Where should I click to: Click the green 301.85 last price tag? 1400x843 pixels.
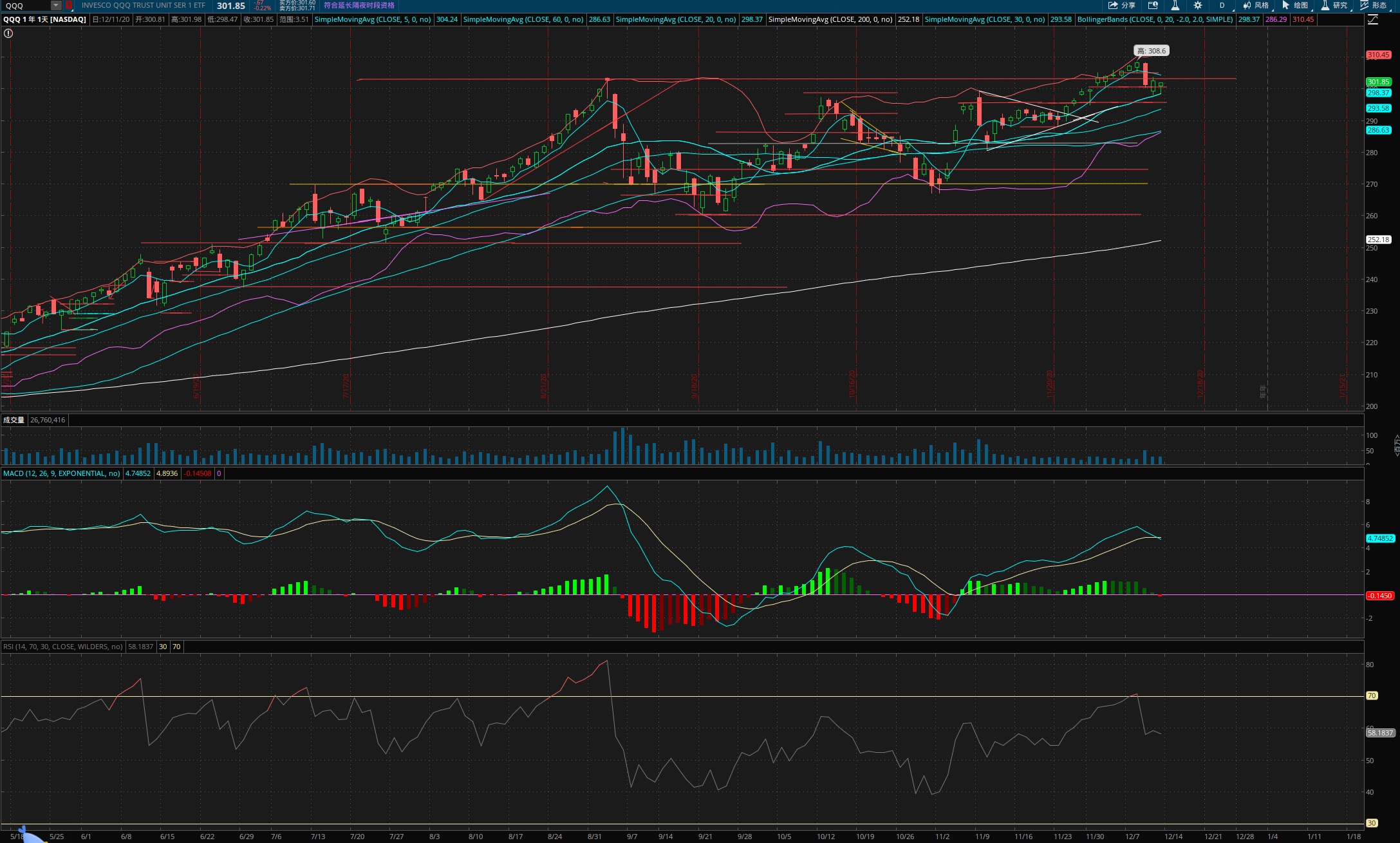[x=1379, y=82]
